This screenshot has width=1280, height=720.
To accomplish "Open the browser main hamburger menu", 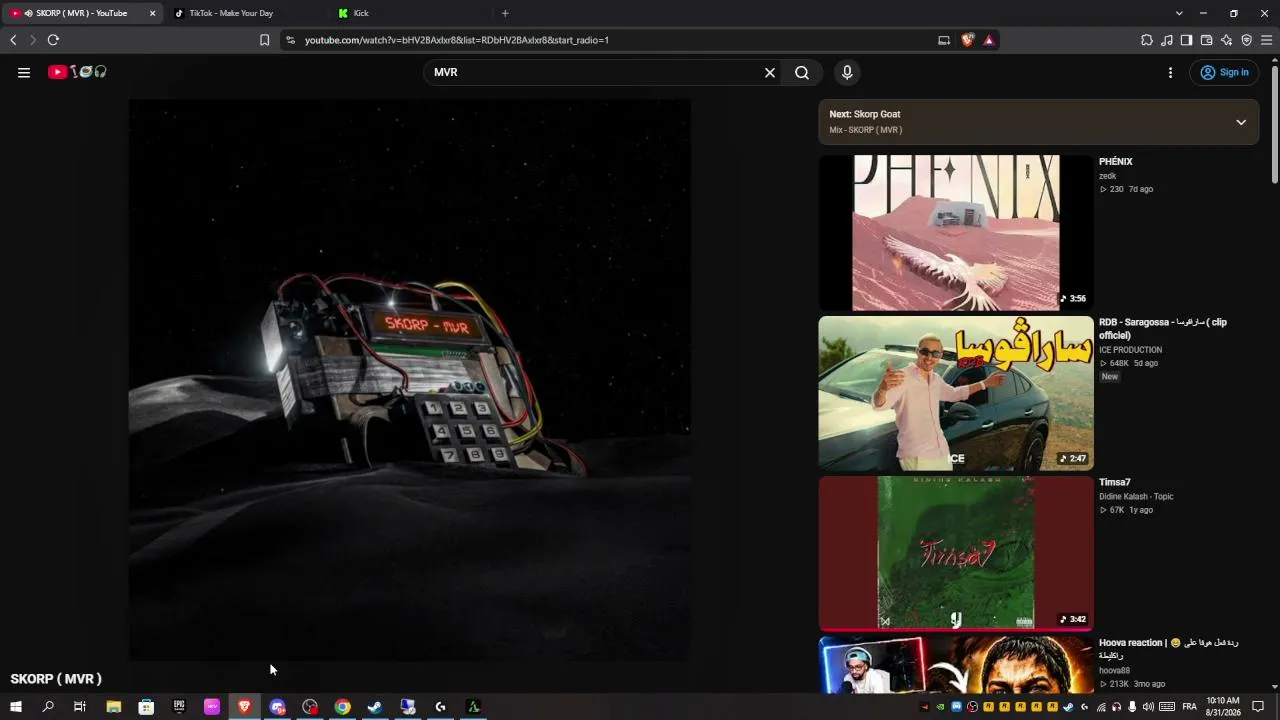I will [1266, 40].
